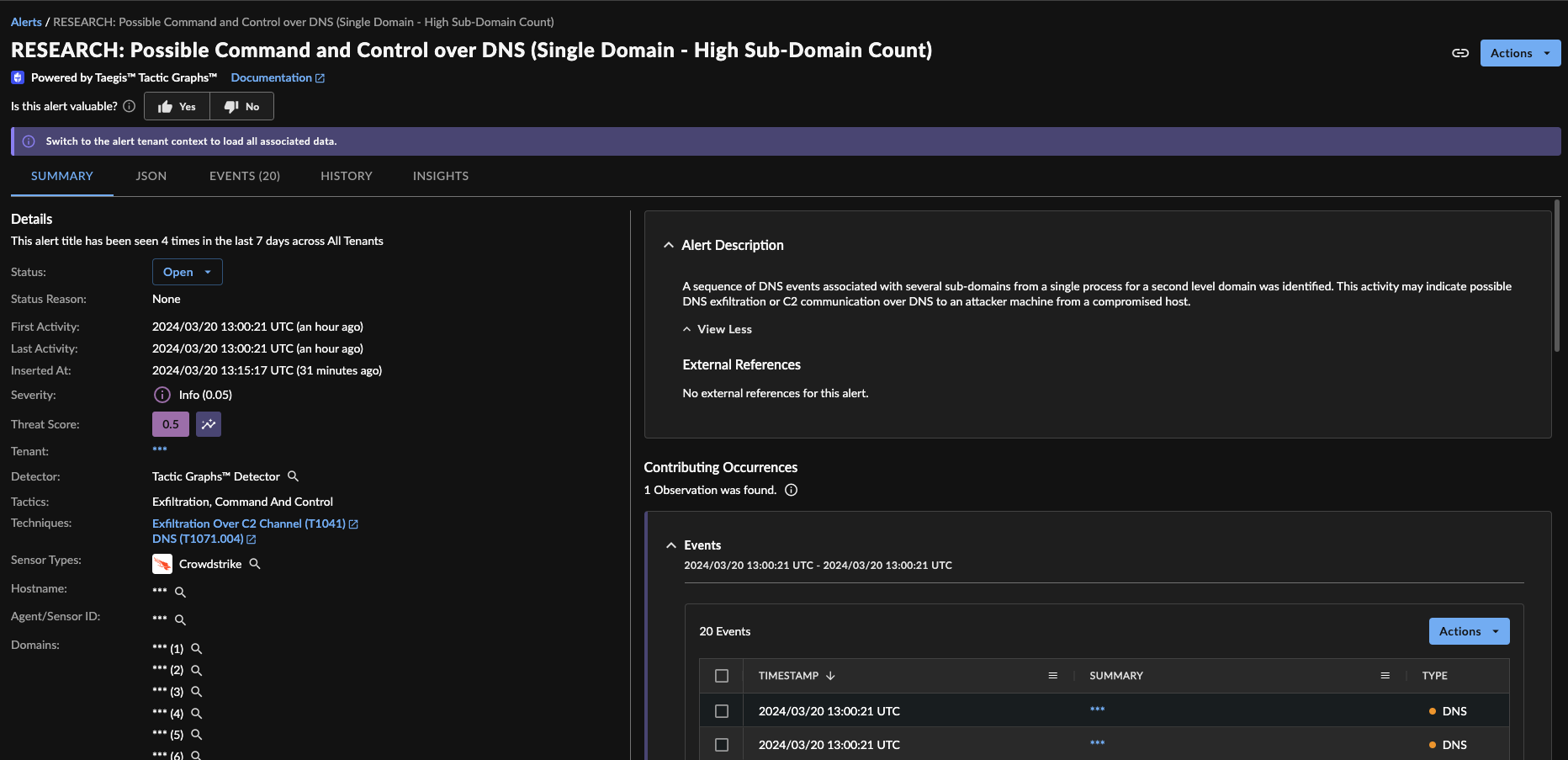The image size is (1568, 760).
Task: Switch to the JSON tab
Action: (151, 176)
